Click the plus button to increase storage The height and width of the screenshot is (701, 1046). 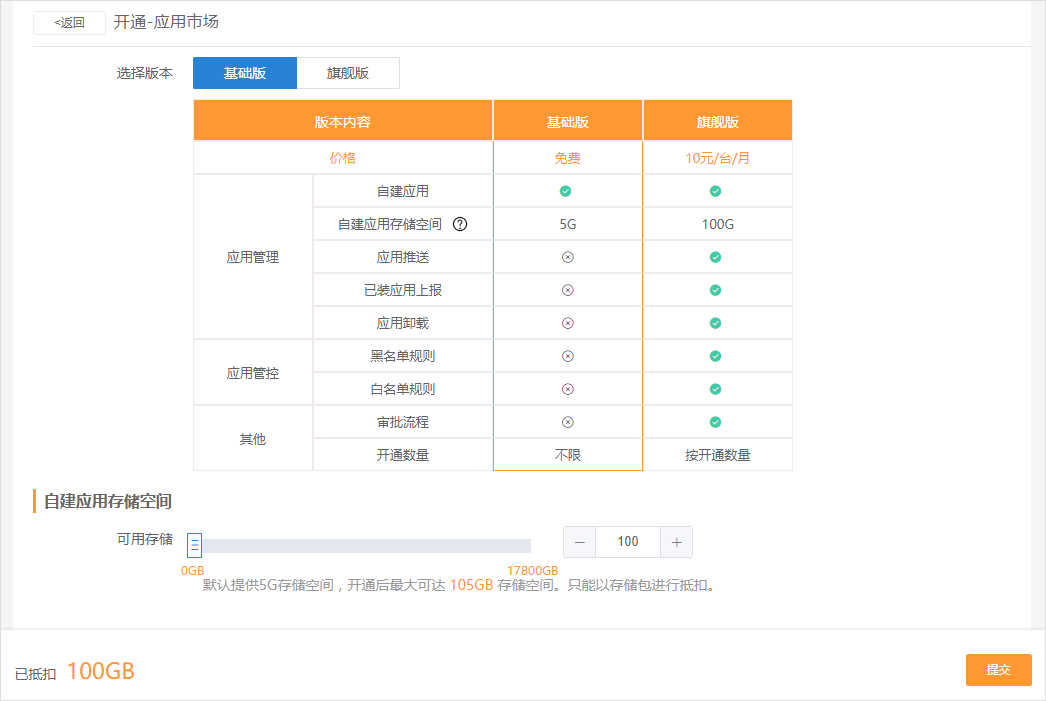point(676,541)
